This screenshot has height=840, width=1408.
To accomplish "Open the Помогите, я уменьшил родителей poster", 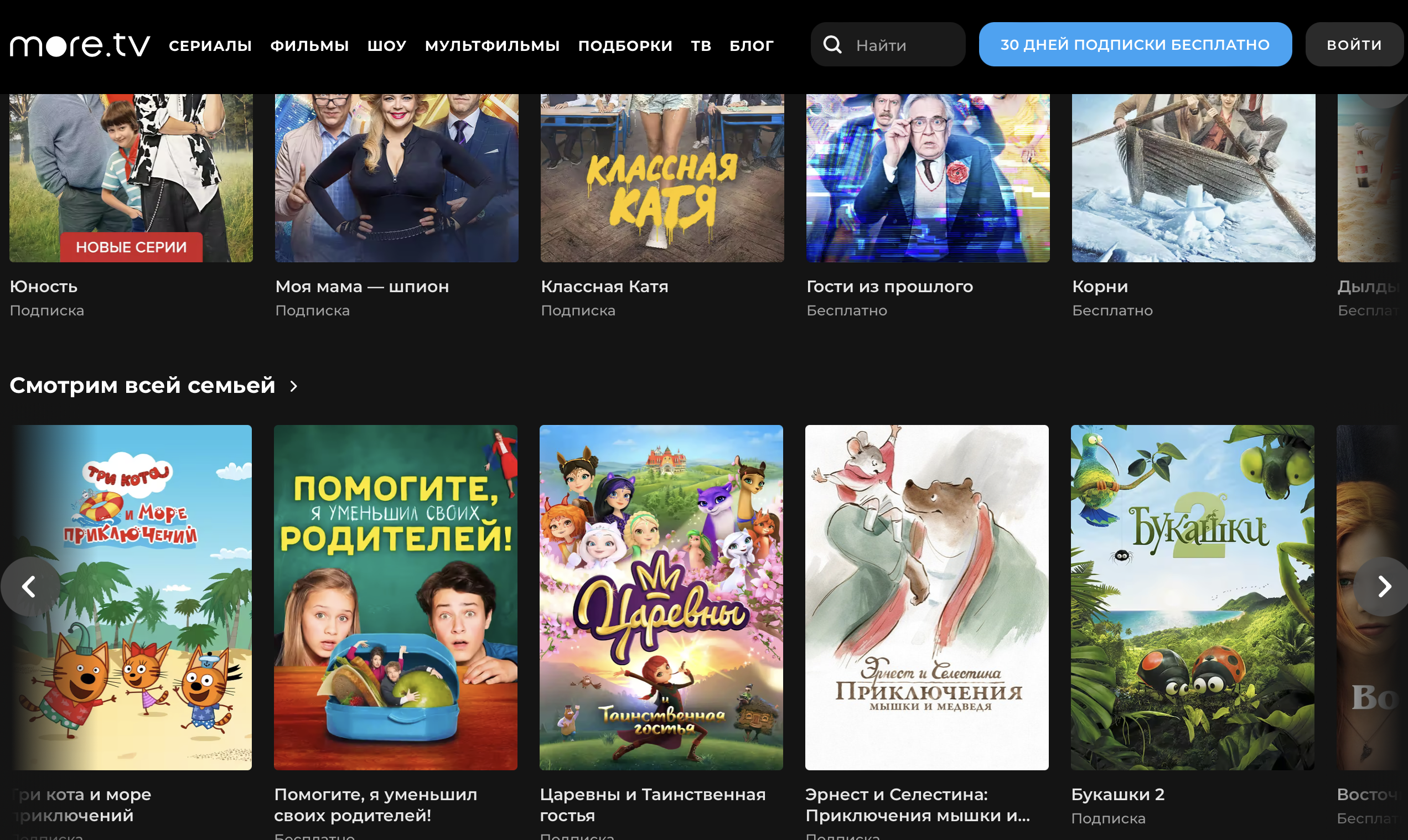I will 396,597.
